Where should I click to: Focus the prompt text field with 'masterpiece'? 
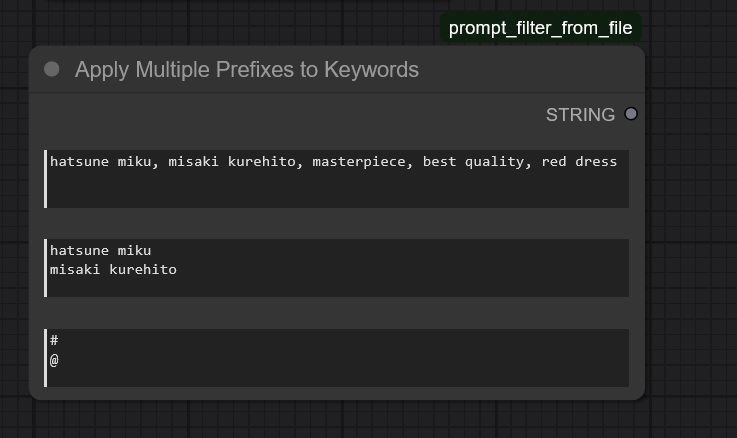(x=337, y=179)
